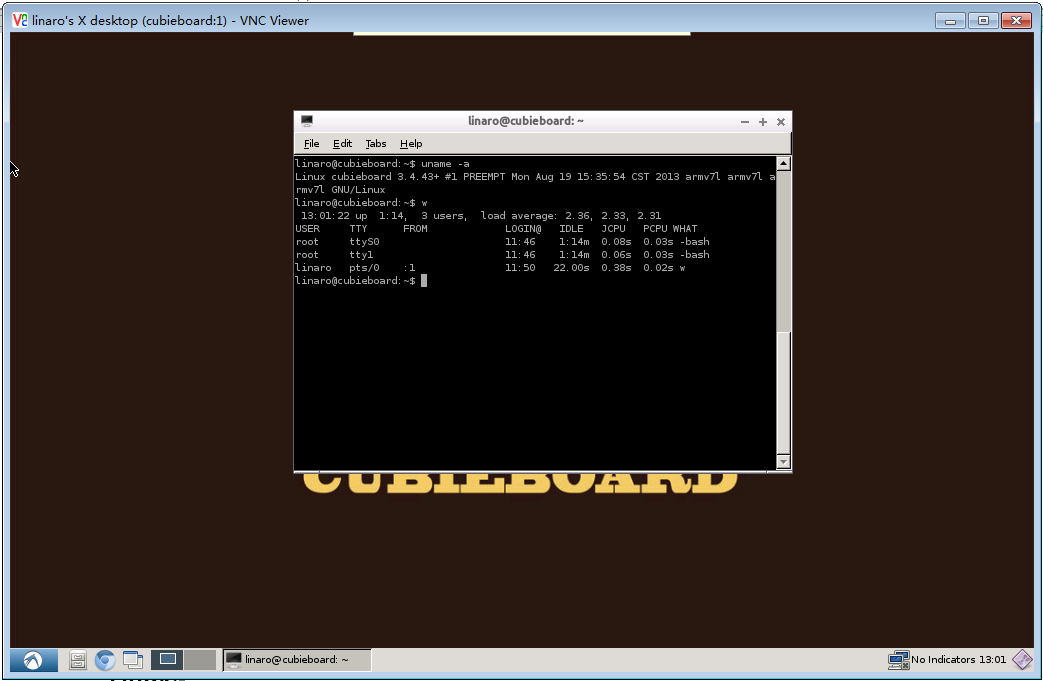Switch to the second workspace in the pager

pos(200,659)
